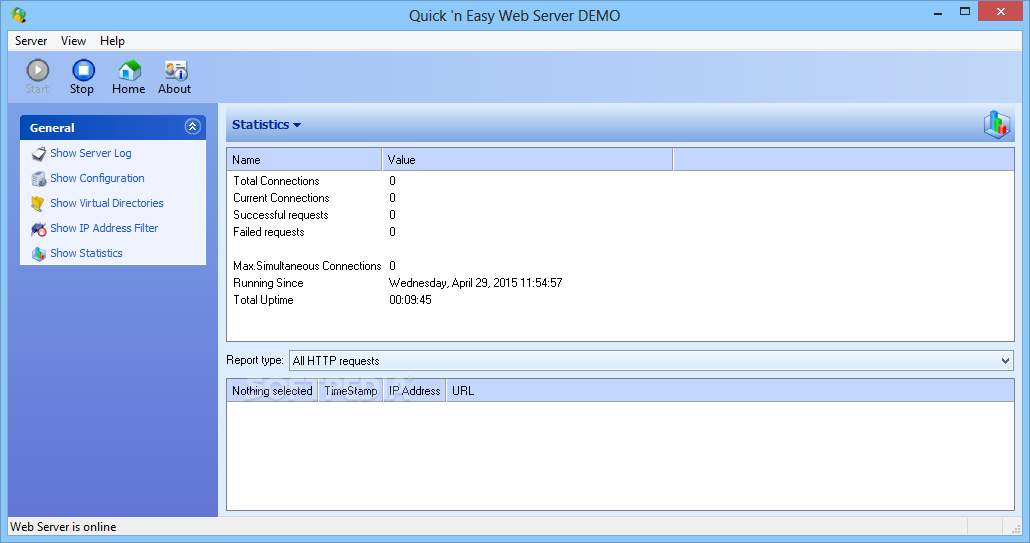Open the Help menu

click(x=112, y=41)
